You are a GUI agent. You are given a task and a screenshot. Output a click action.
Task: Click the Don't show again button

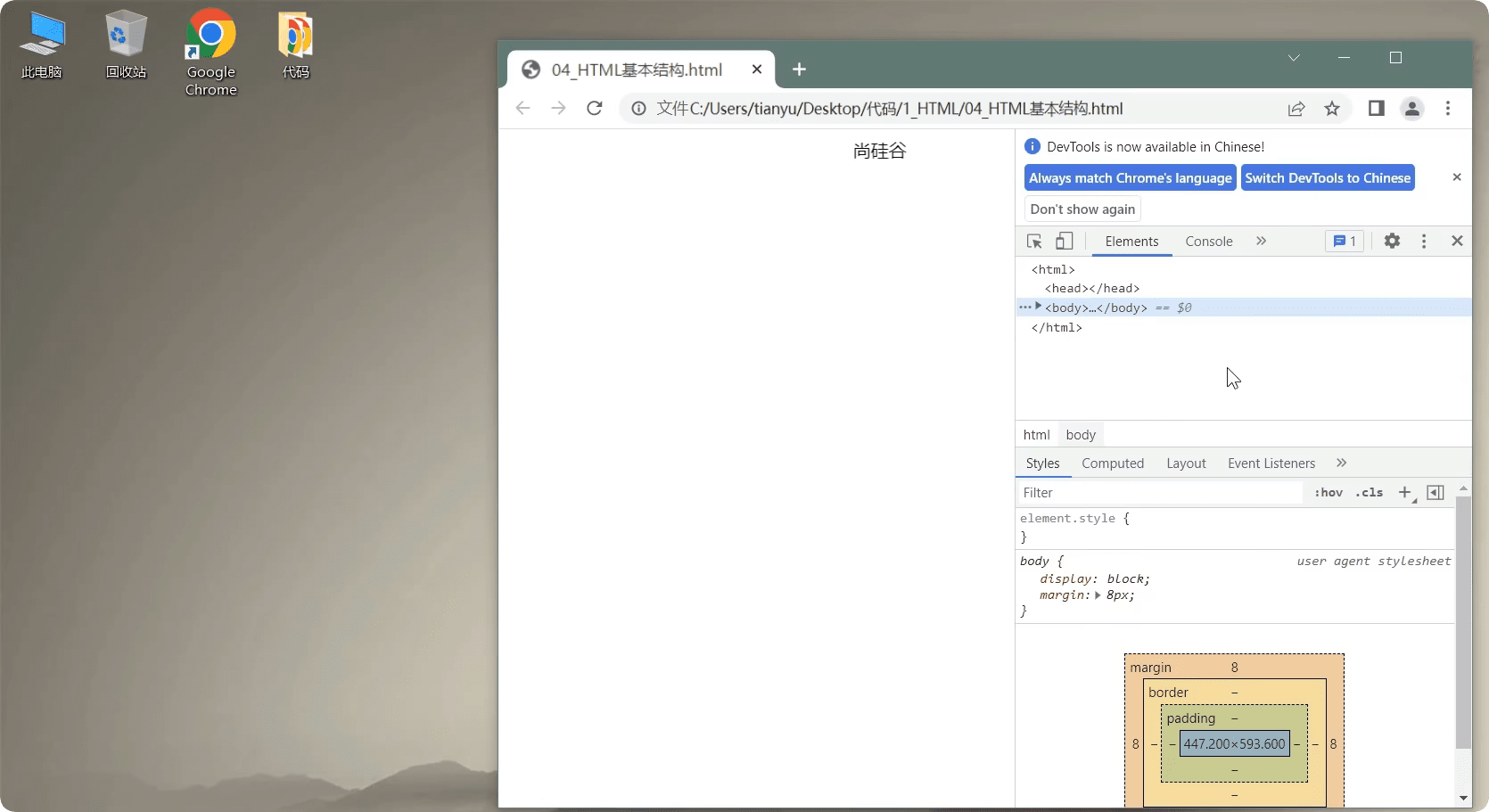point(1082,209)
